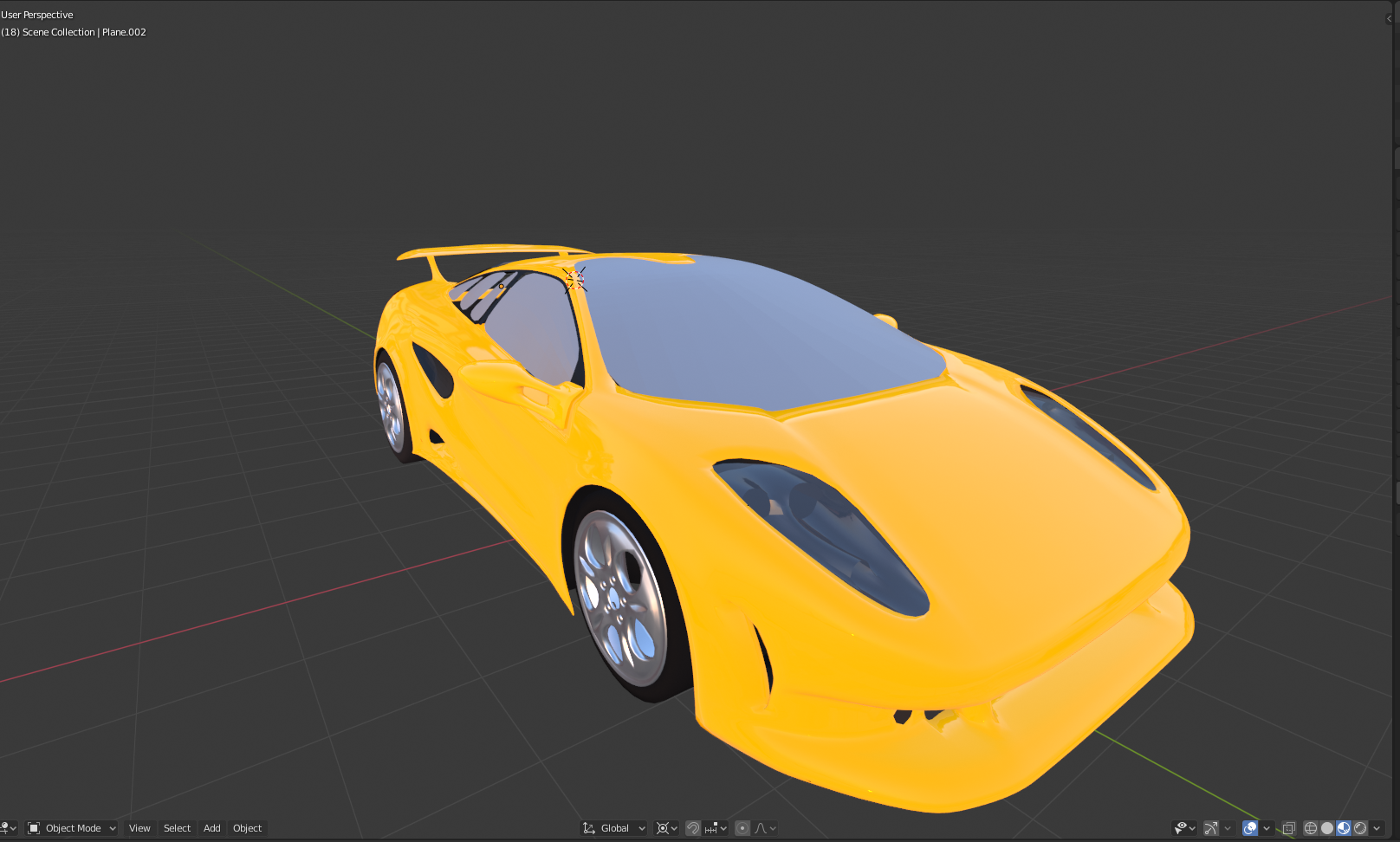Switch to rendered shading
The height and width of the screenshot is (842, 1400).
point(1360,828)
